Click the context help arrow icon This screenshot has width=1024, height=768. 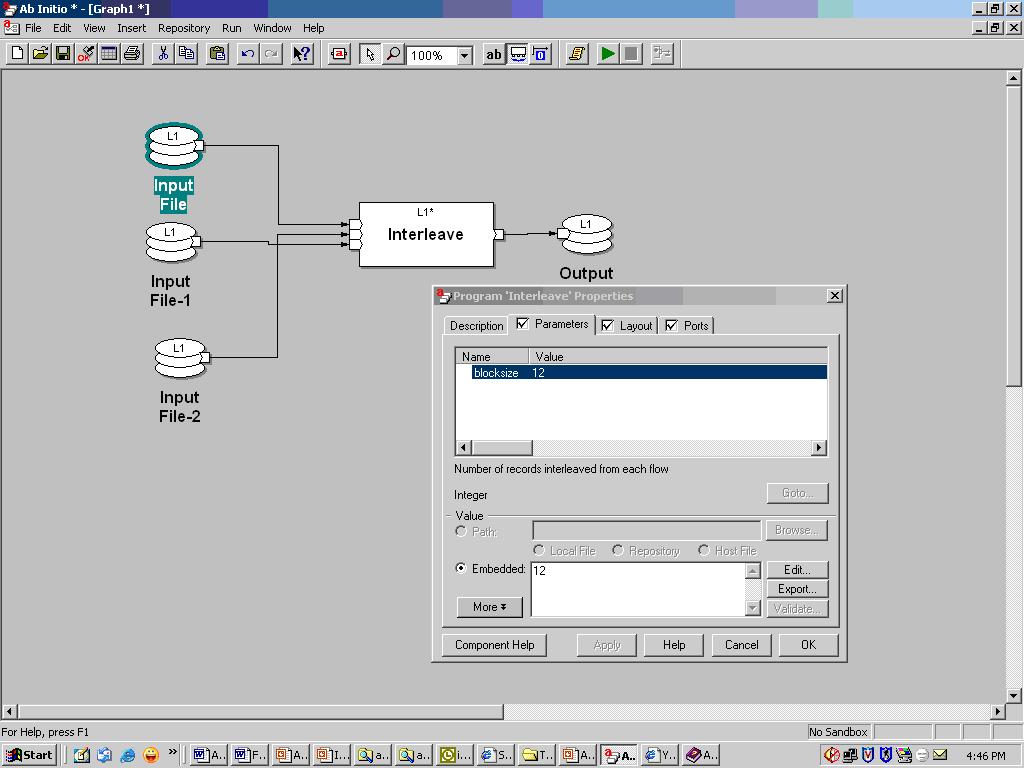pyautogui.click(x=300, y=54)
